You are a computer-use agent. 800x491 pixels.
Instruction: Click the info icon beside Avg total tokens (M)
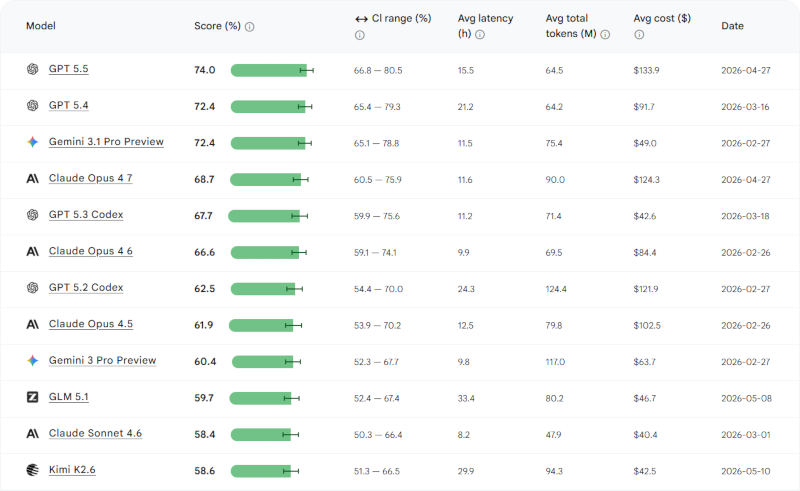(605, 35)
